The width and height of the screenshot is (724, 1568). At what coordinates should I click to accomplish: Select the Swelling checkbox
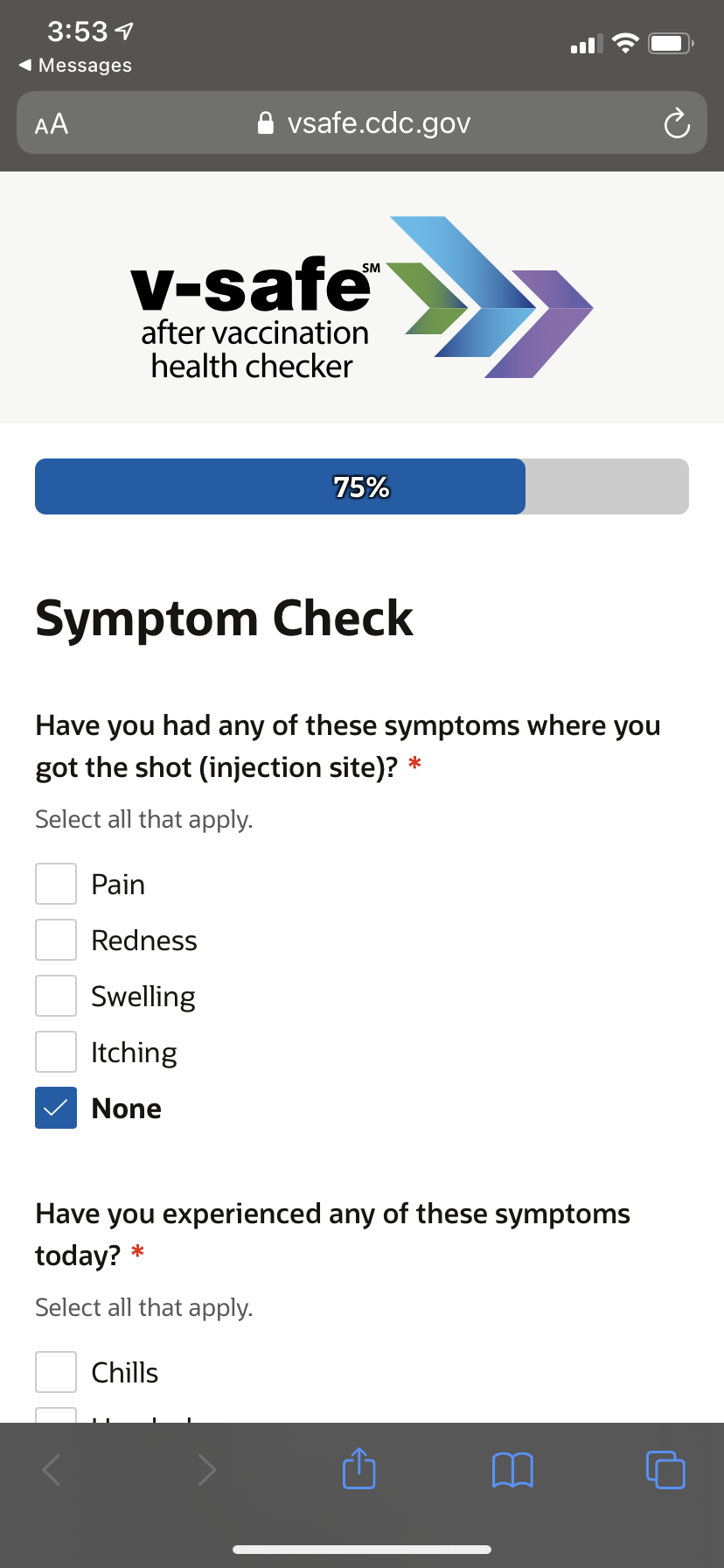pos(55,995)
